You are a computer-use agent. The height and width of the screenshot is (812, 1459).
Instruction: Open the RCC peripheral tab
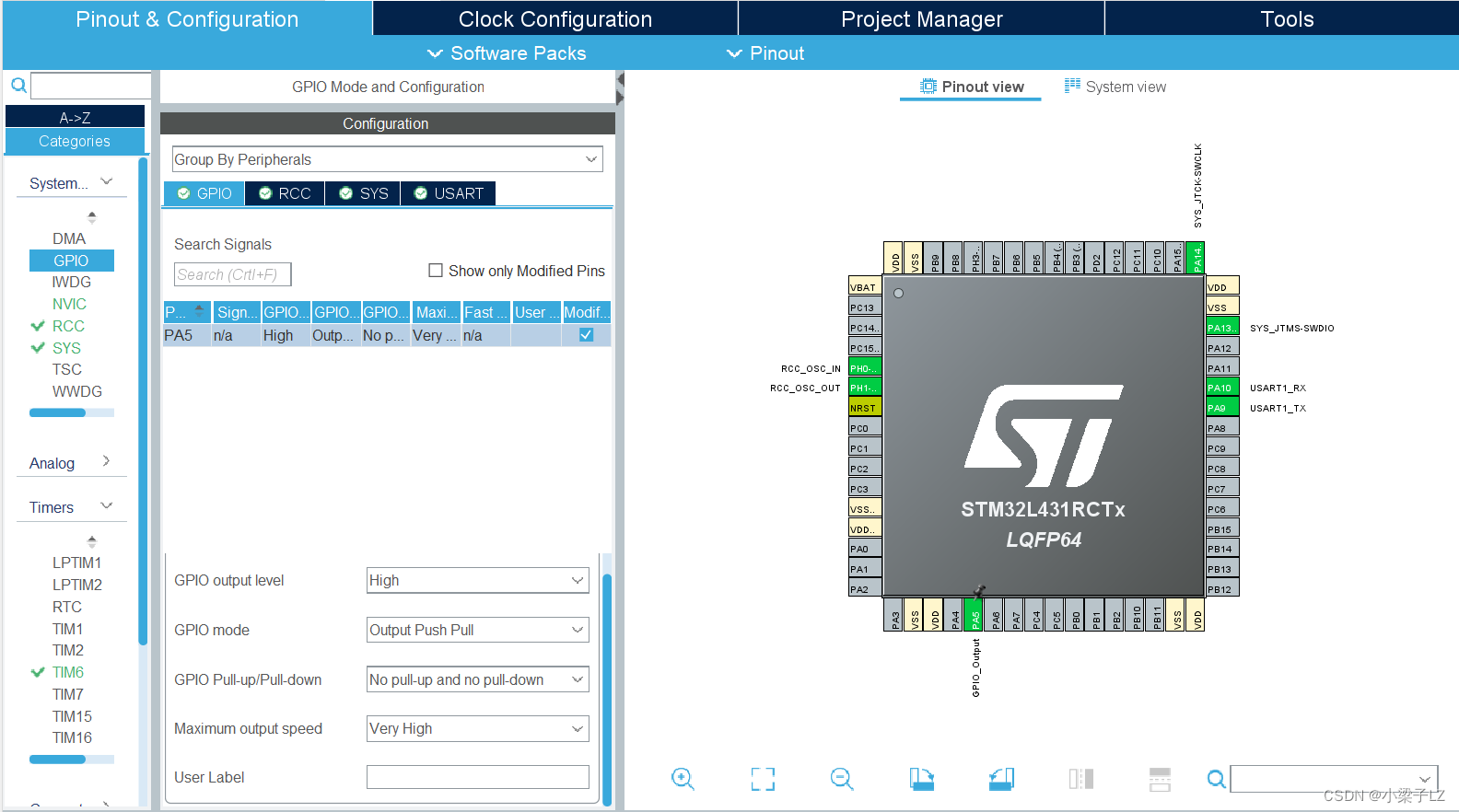click(285, 193)
